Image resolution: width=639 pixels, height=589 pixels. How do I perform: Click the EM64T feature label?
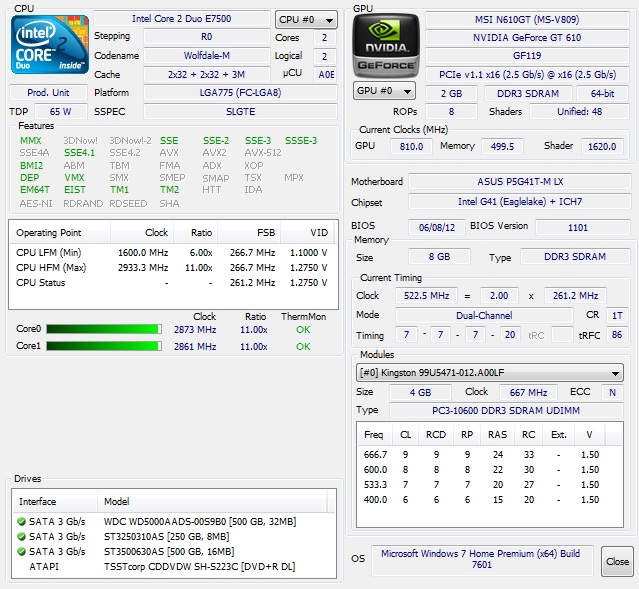coord(35,190)
